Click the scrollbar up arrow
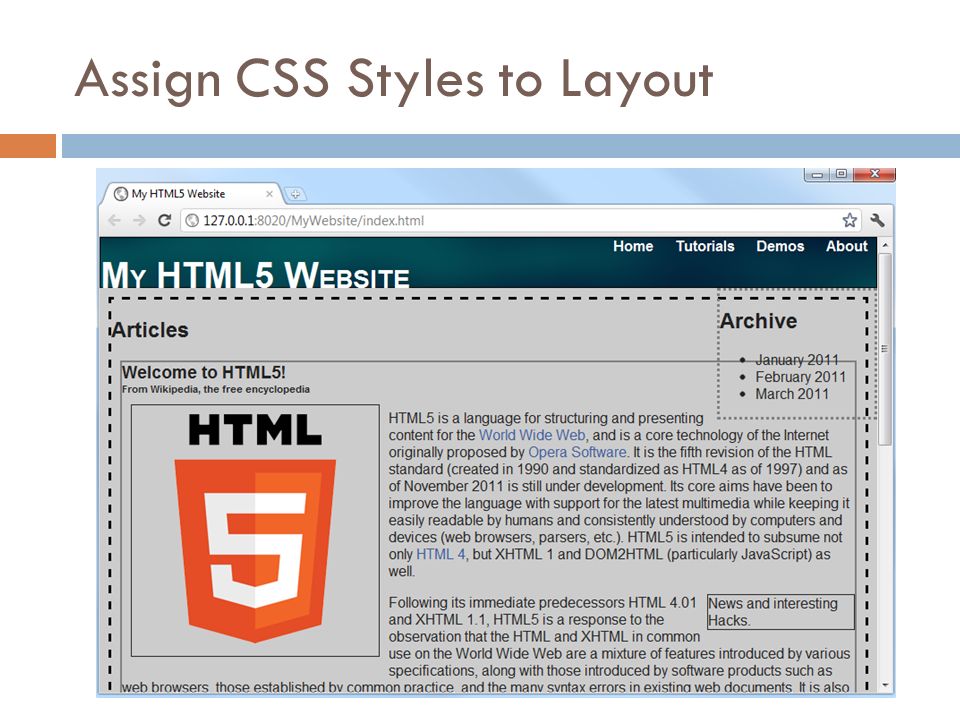Viewport: 960px width, 720px height. 885,245
